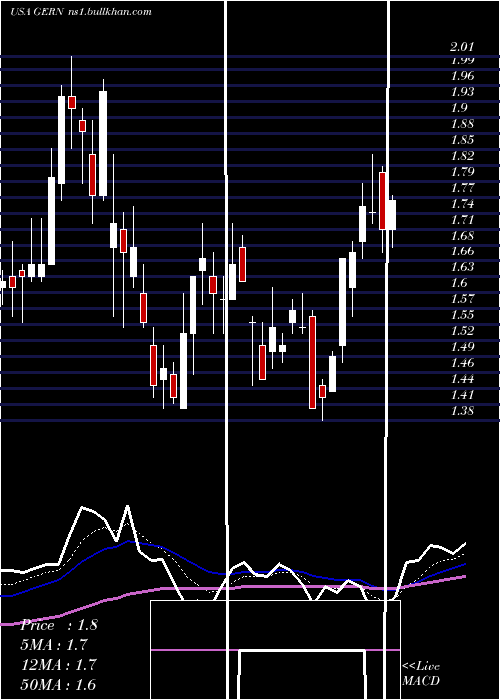
Task: Click the 1.55 price axis label
Action: click(462, 315)
